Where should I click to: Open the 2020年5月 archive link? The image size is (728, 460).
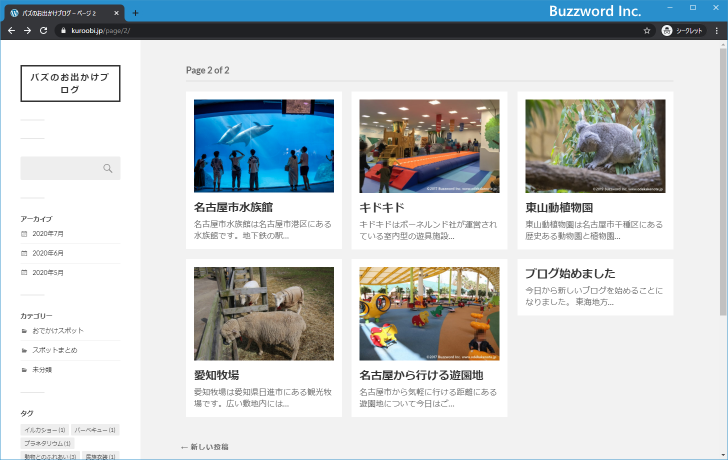pyautogui.click(x=48, y=272)
